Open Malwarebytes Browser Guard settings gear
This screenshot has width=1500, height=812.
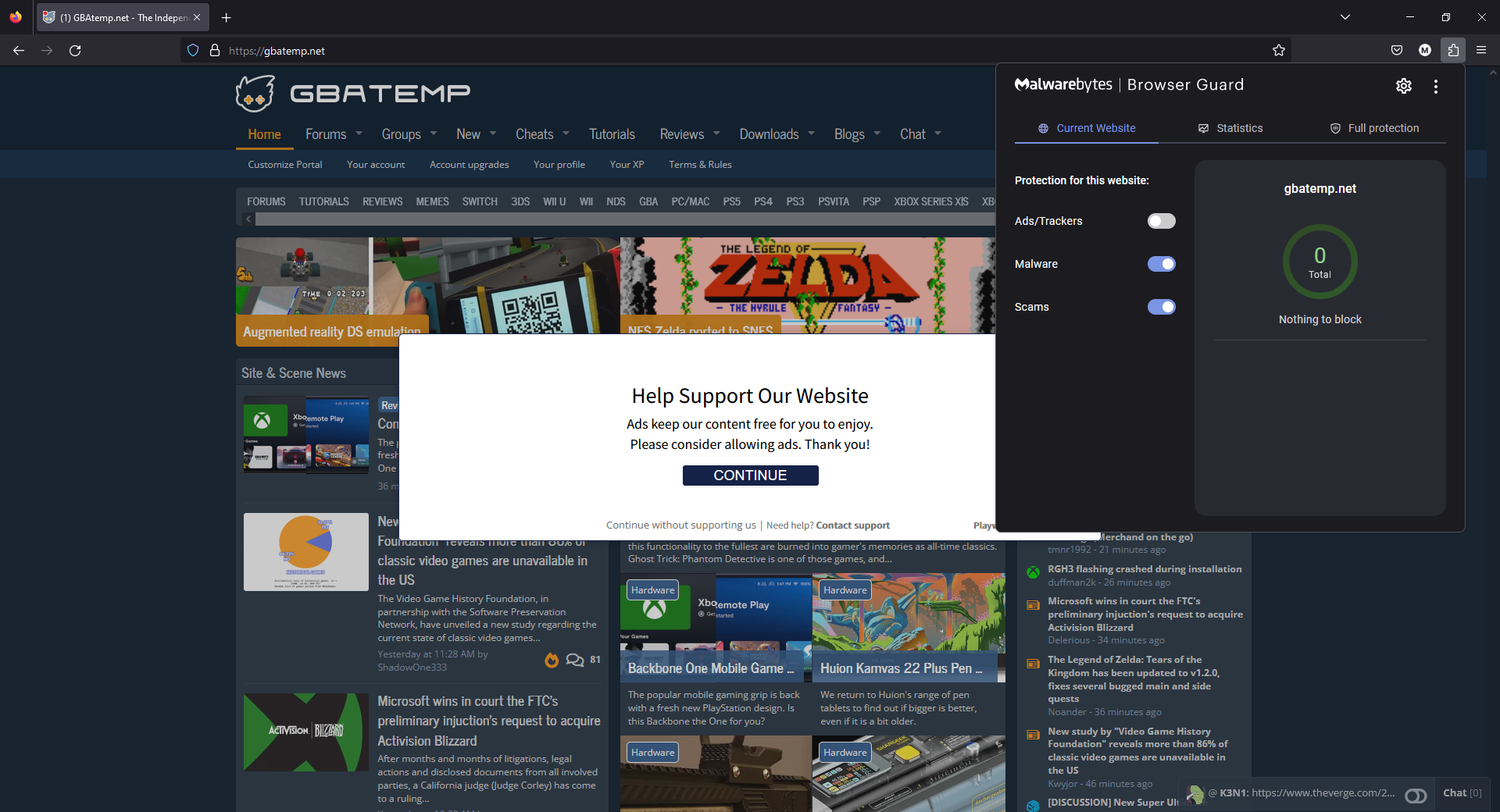point(1404,86)
